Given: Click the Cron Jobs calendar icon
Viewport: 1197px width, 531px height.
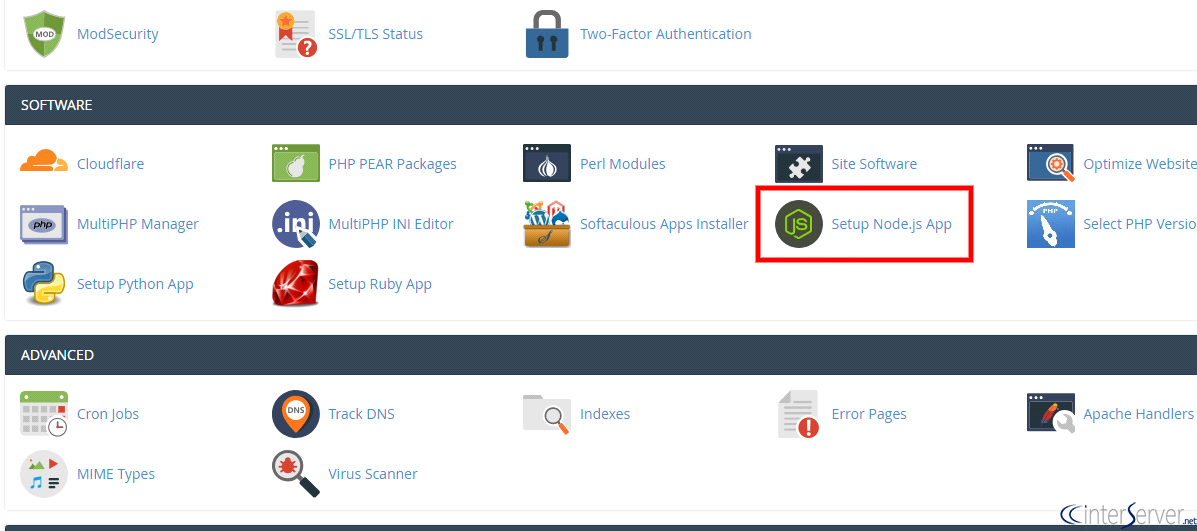Looking at the screenshot, I should coord(44,414).
